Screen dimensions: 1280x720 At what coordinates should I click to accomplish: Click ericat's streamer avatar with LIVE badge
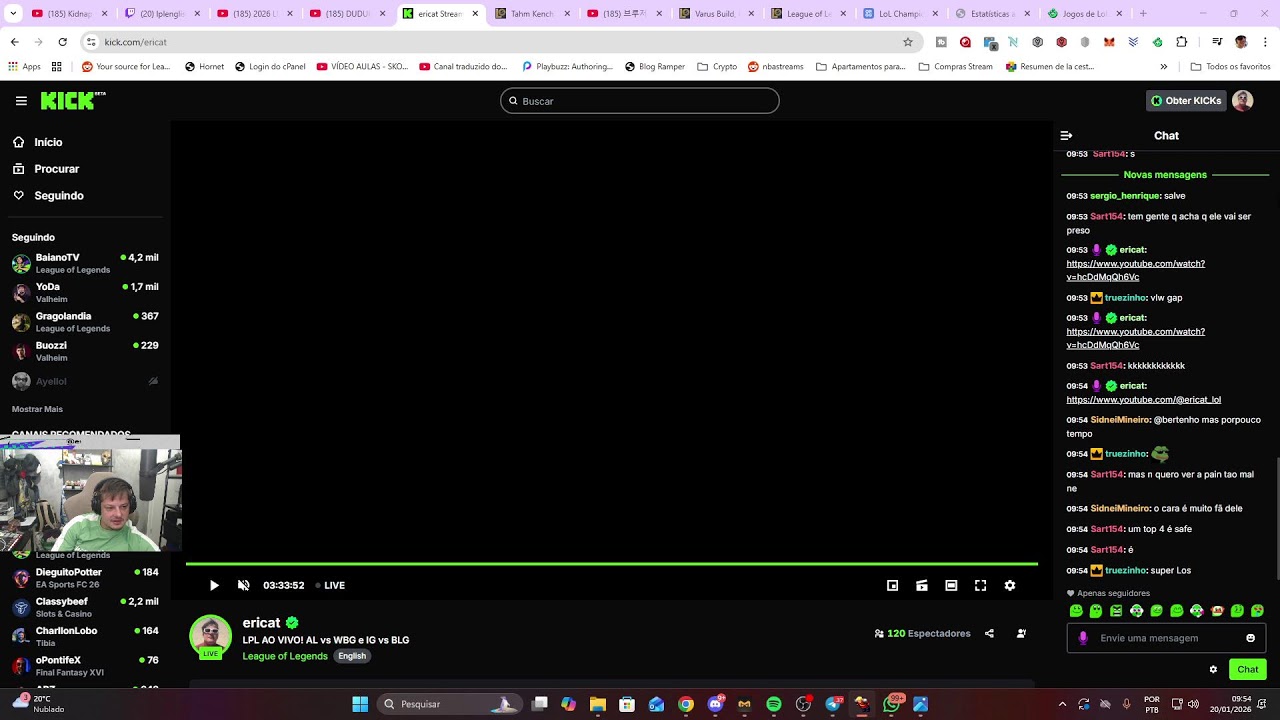click(210, 636)
